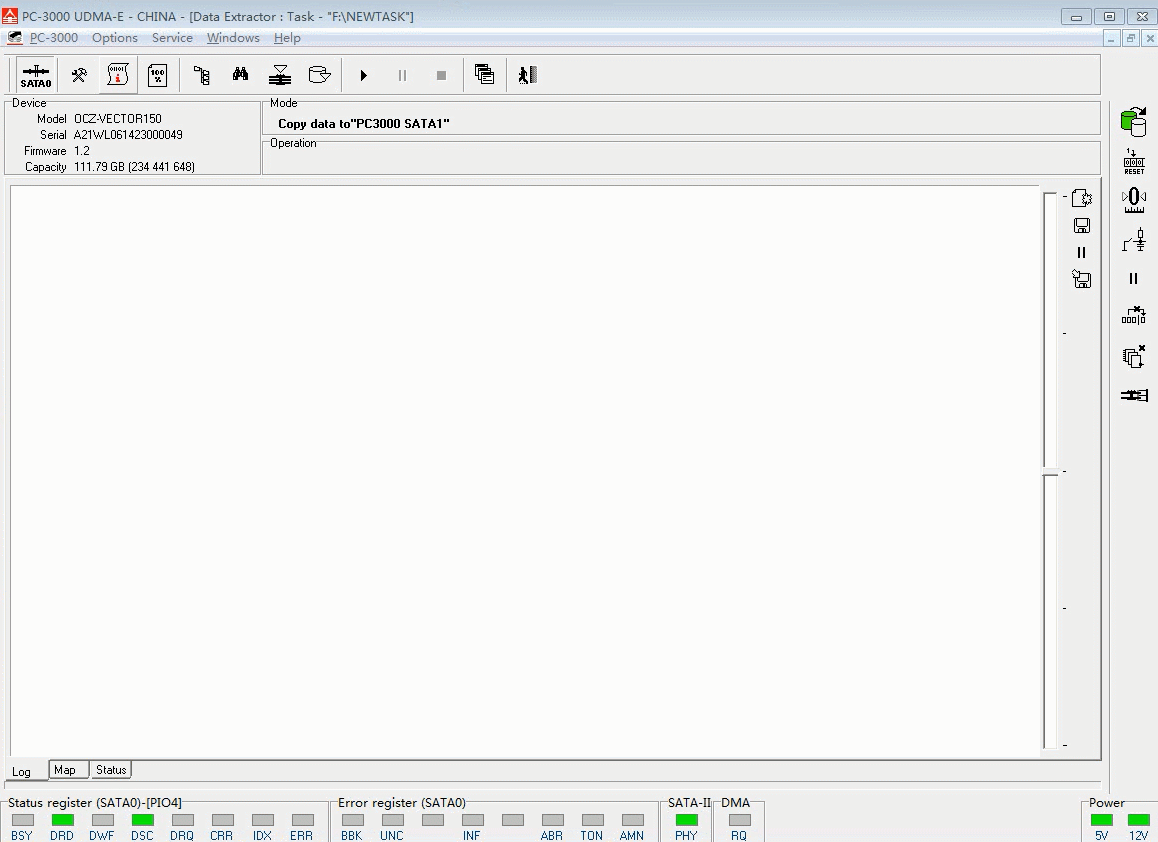Click the DMA RQ indicator
The height and width of the screenshot is (842, 1158).
(x=739, y=820)
